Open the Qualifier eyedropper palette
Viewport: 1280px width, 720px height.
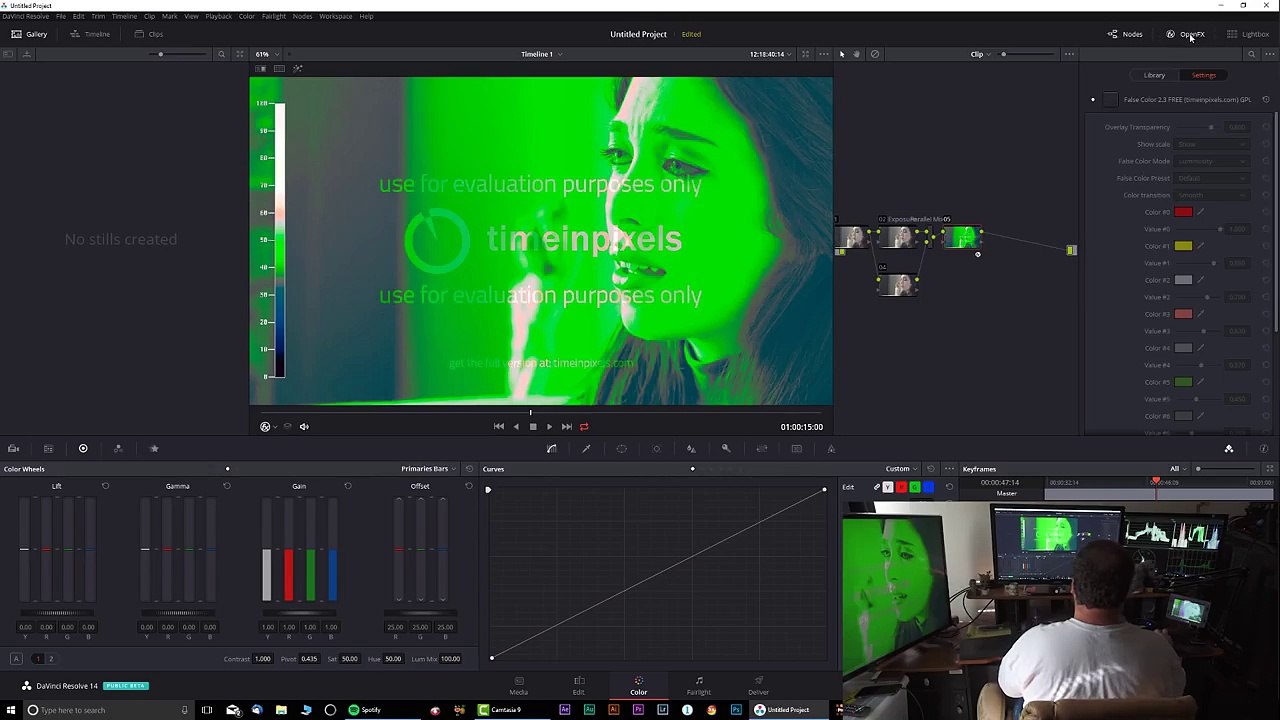tap(586, 449)
